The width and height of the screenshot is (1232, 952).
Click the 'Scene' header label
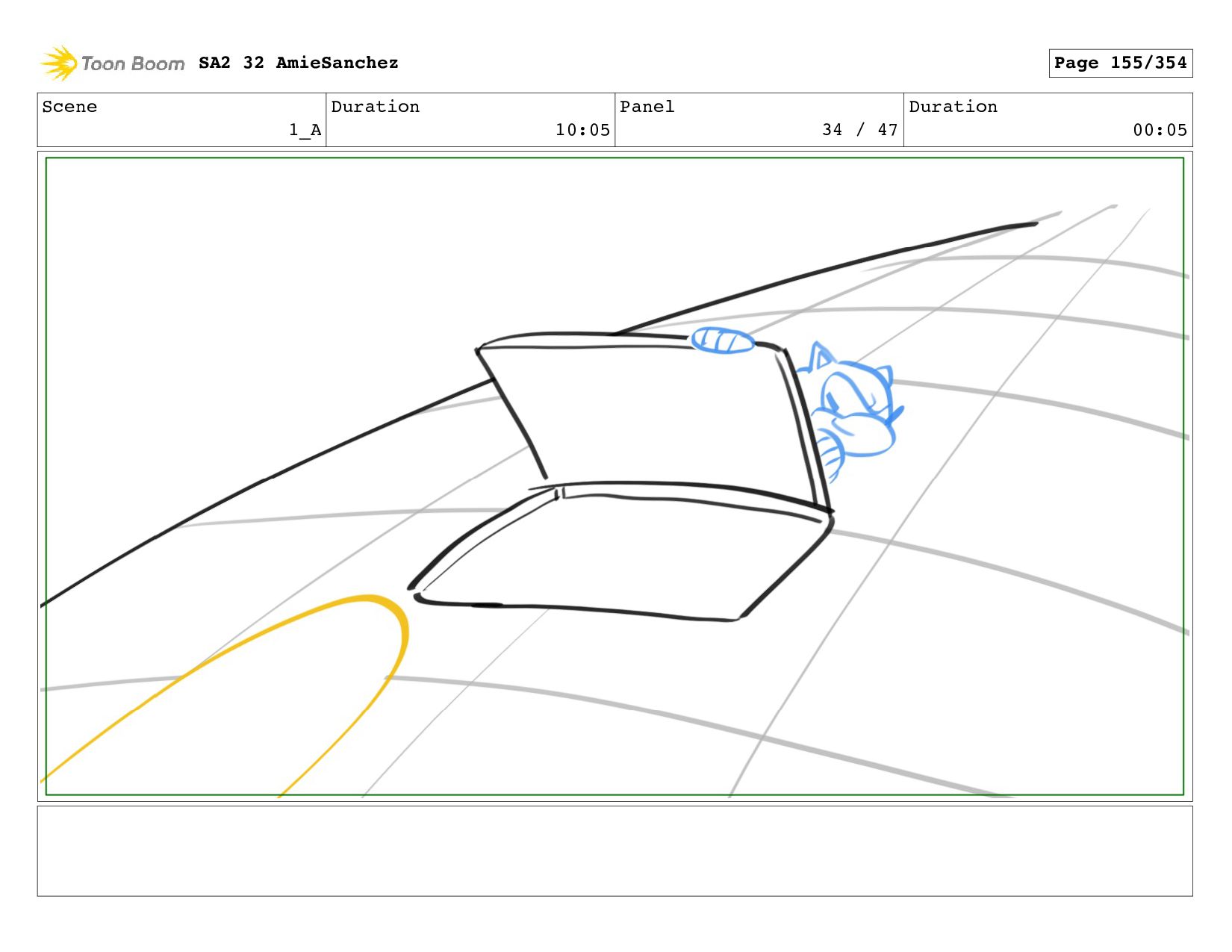click(x=69, y=107)
